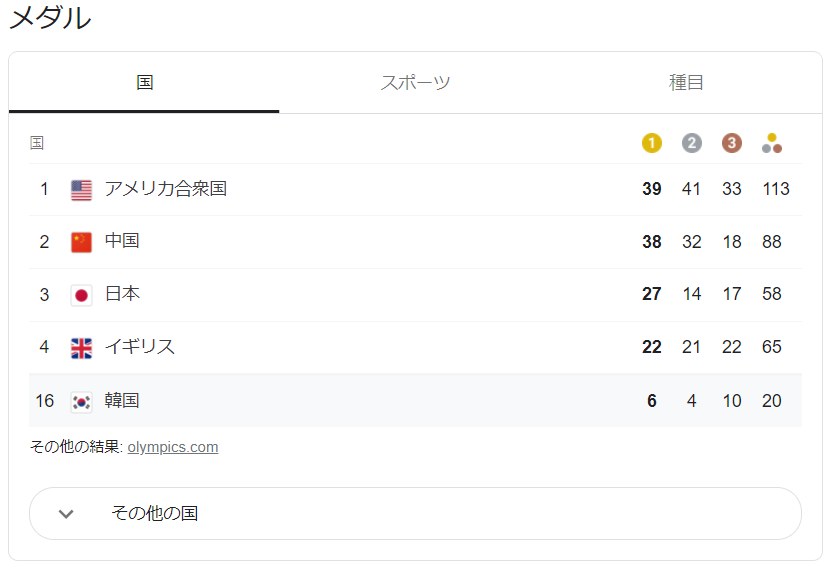Select the 韓国 highlighted row
Viewport: 837px width, 570px height.
pyautogui.click(x=415, y=400)
